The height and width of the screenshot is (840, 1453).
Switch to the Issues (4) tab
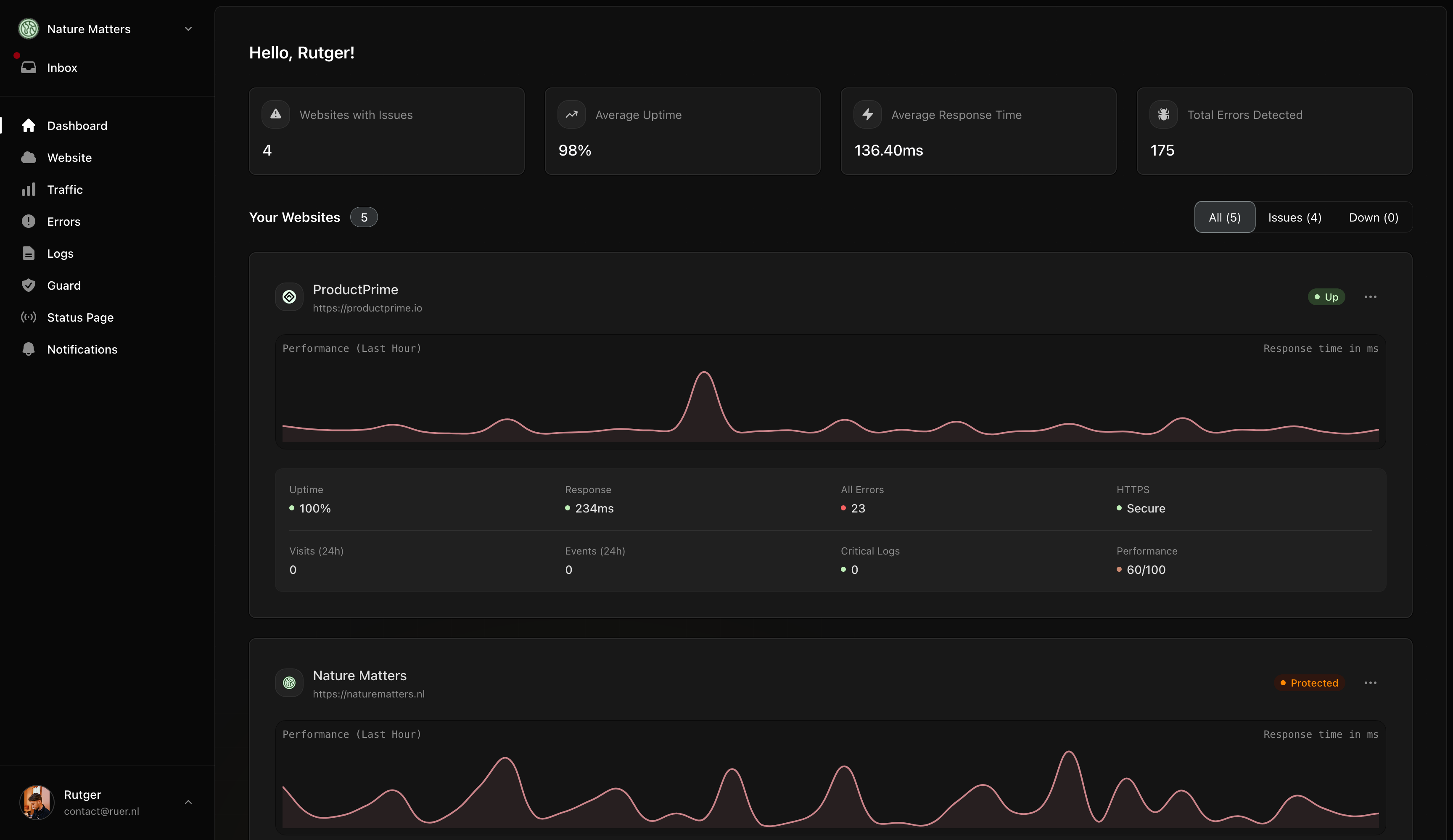pos(1294,217)
